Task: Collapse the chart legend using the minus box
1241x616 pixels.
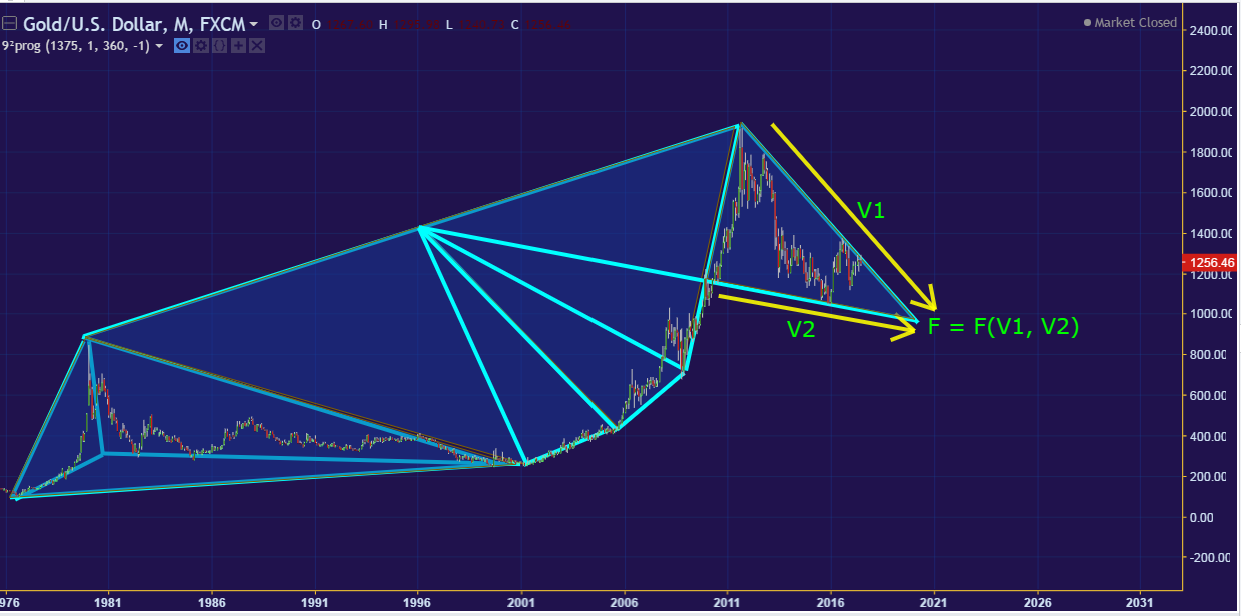Action: [9, 23]
